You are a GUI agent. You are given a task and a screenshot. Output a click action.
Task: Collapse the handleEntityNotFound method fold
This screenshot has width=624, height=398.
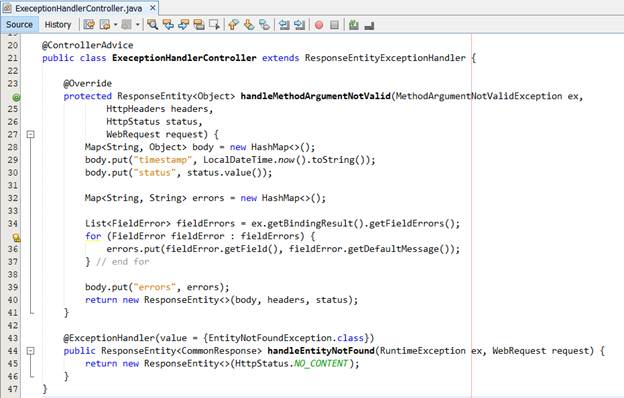[x=30, y=351]
